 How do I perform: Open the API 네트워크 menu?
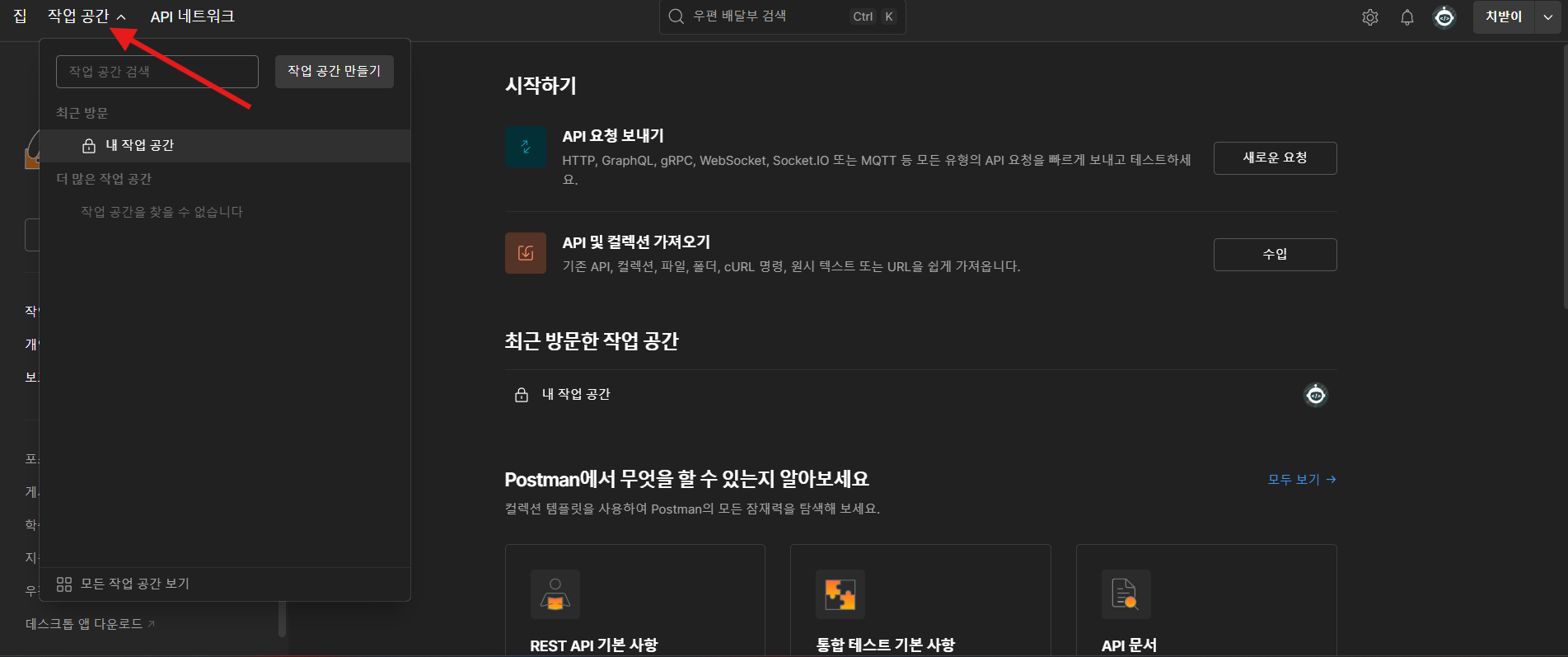tap(193, 16)
